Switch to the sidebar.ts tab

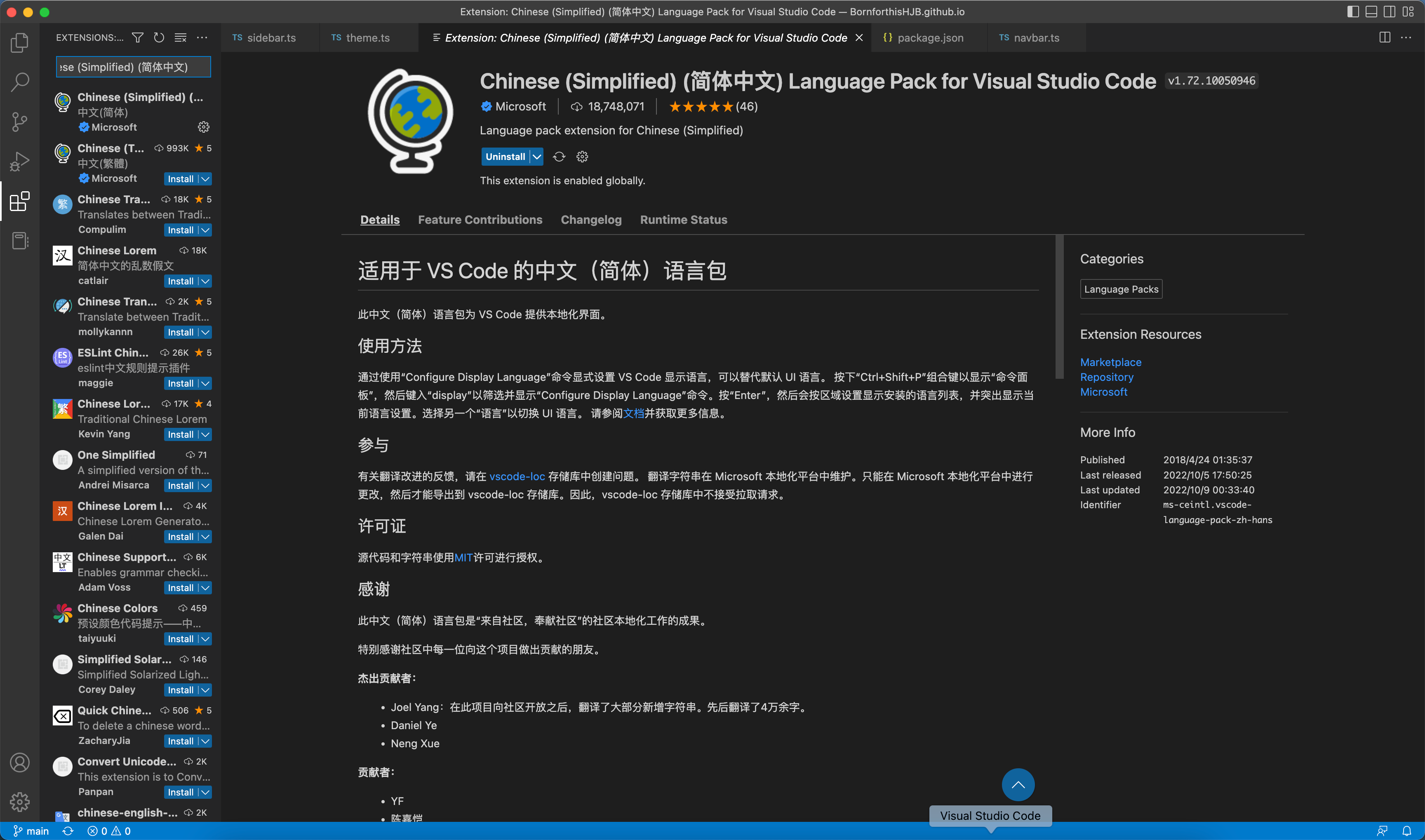point(270,38)
